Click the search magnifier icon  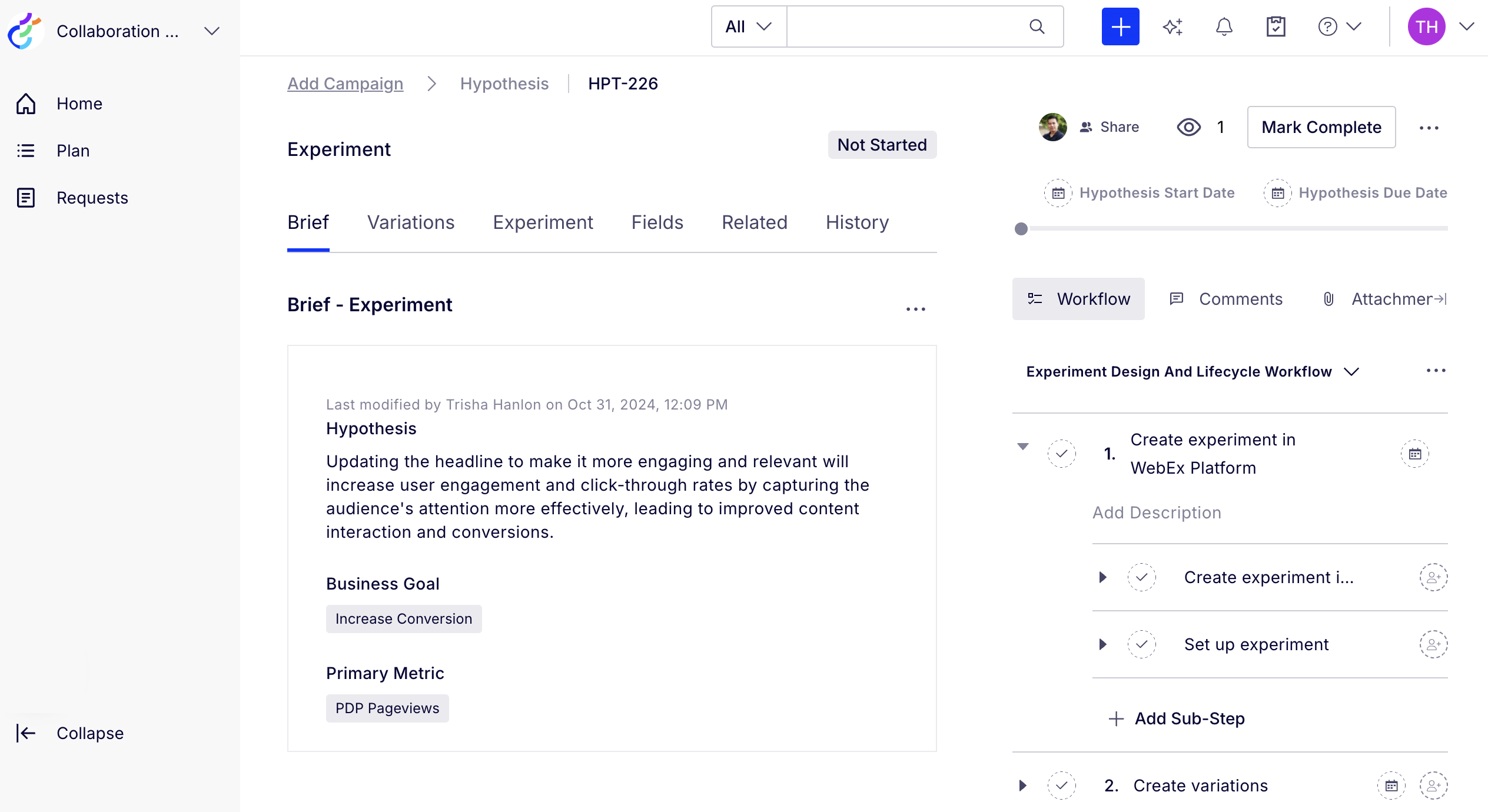pyautogui.click(x=1037, y=26)
